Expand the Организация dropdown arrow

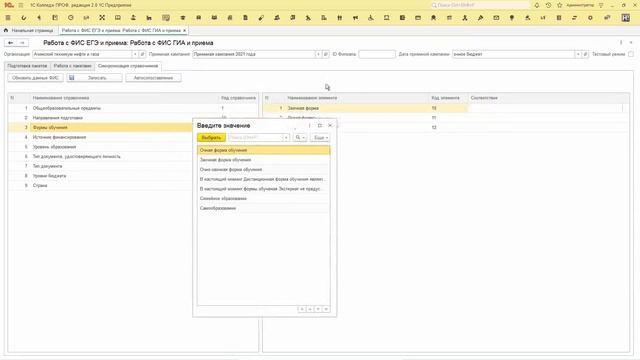click(135, 54)
